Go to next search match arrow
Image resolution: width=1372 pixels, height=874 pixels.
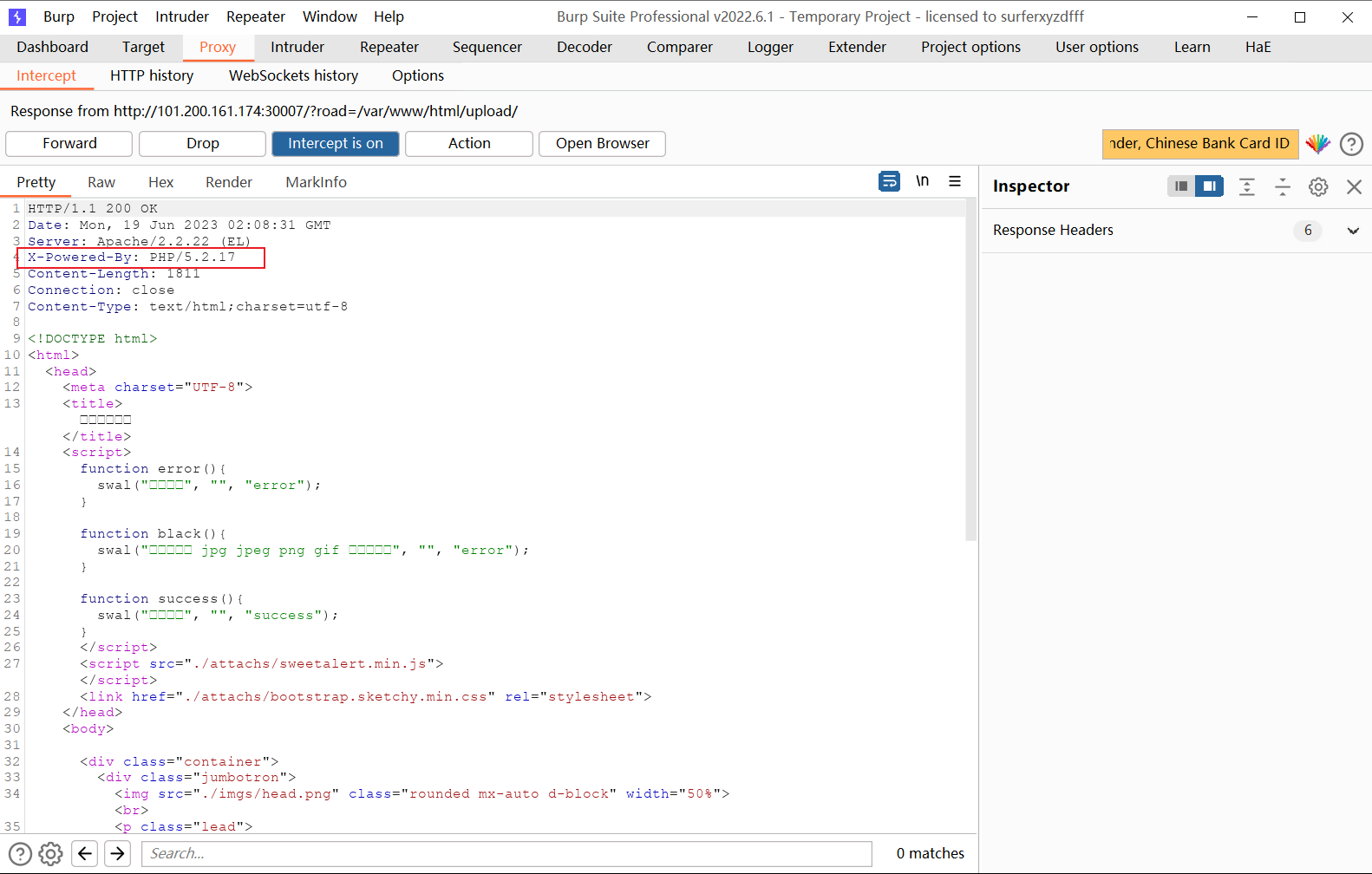click(117, 853)
